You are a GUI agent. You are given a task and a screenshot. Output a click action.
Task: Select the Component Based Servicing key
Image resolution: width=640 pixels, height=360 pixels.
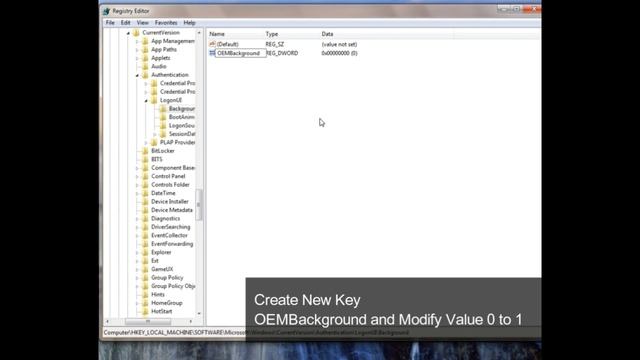point(173,168)
